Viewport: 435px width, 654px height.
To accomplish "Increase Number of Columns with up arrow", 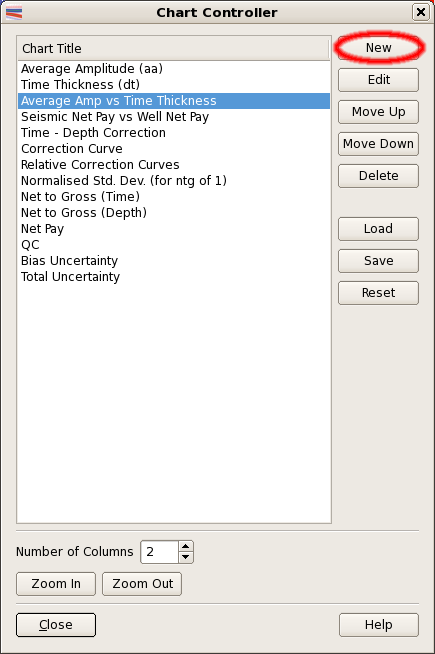I will click(x=186, y=546).
